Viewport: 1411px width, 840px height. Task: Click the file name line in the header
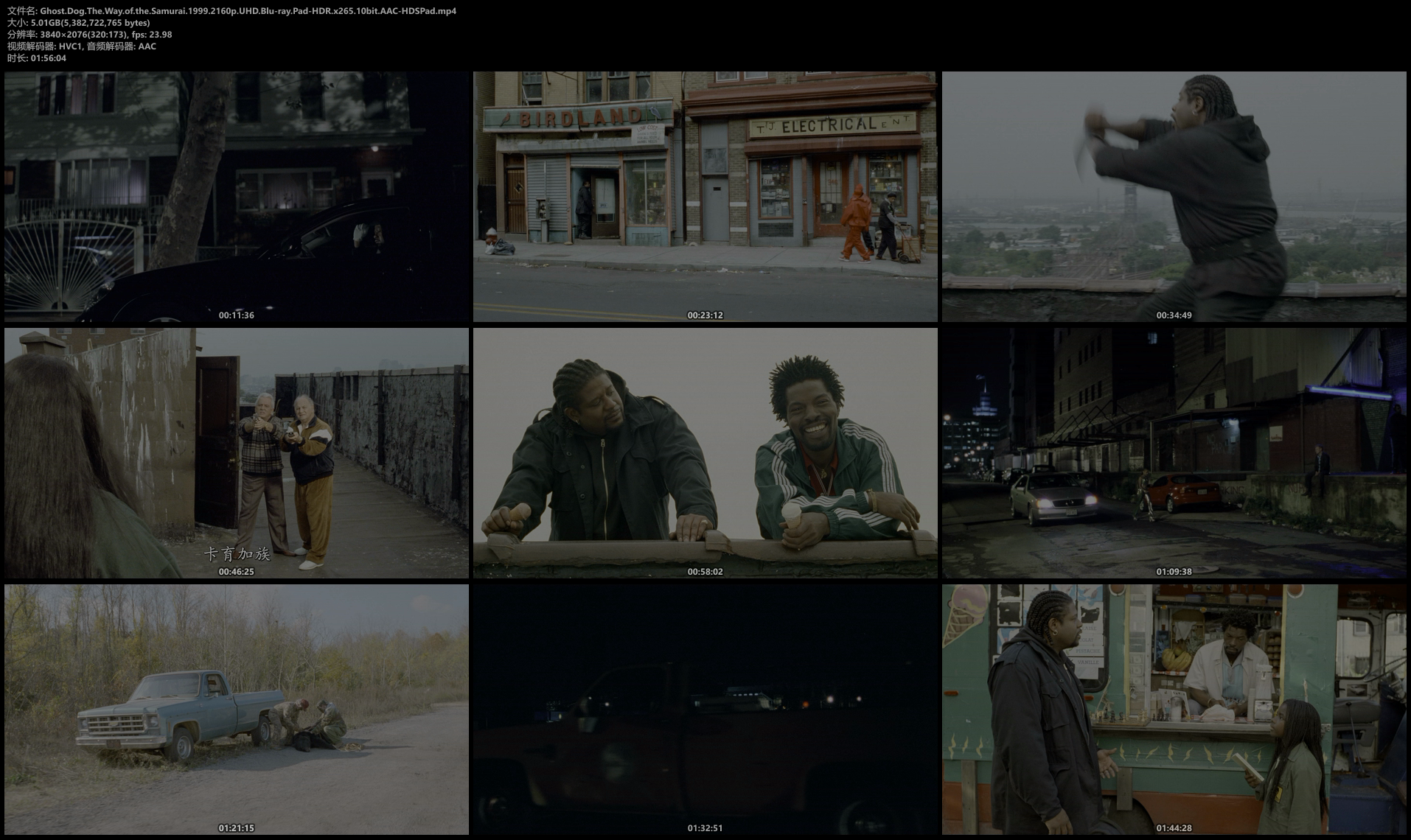click(x=231, y=11)
